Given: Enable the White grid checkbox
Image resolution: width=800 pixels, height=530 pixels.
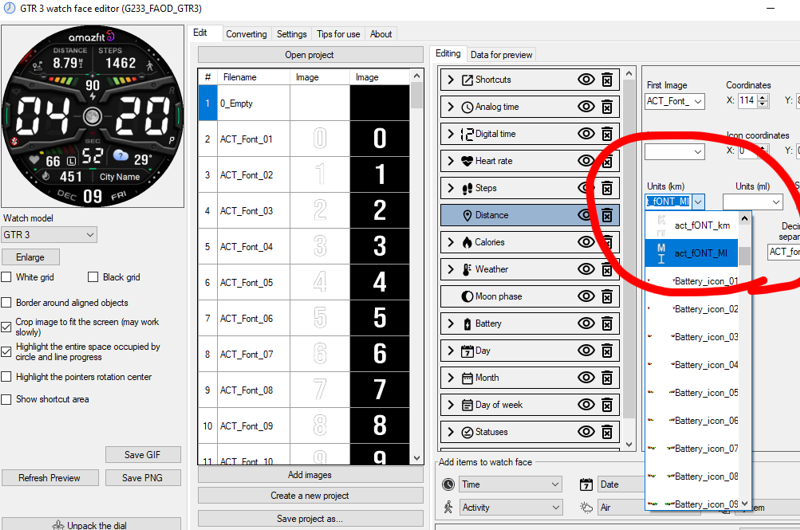Looking at the screenshot, I should coord(7,277).
